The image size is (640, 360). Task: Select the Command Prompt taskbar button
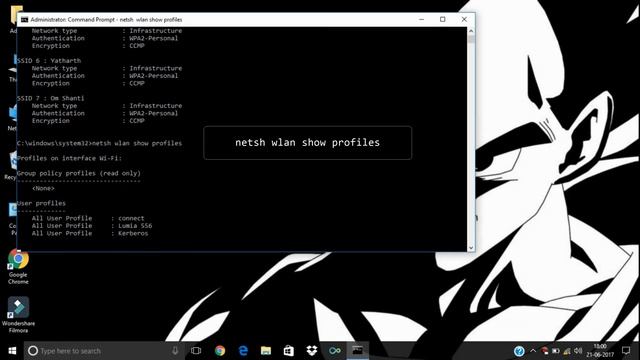click(x=358, y=351)
